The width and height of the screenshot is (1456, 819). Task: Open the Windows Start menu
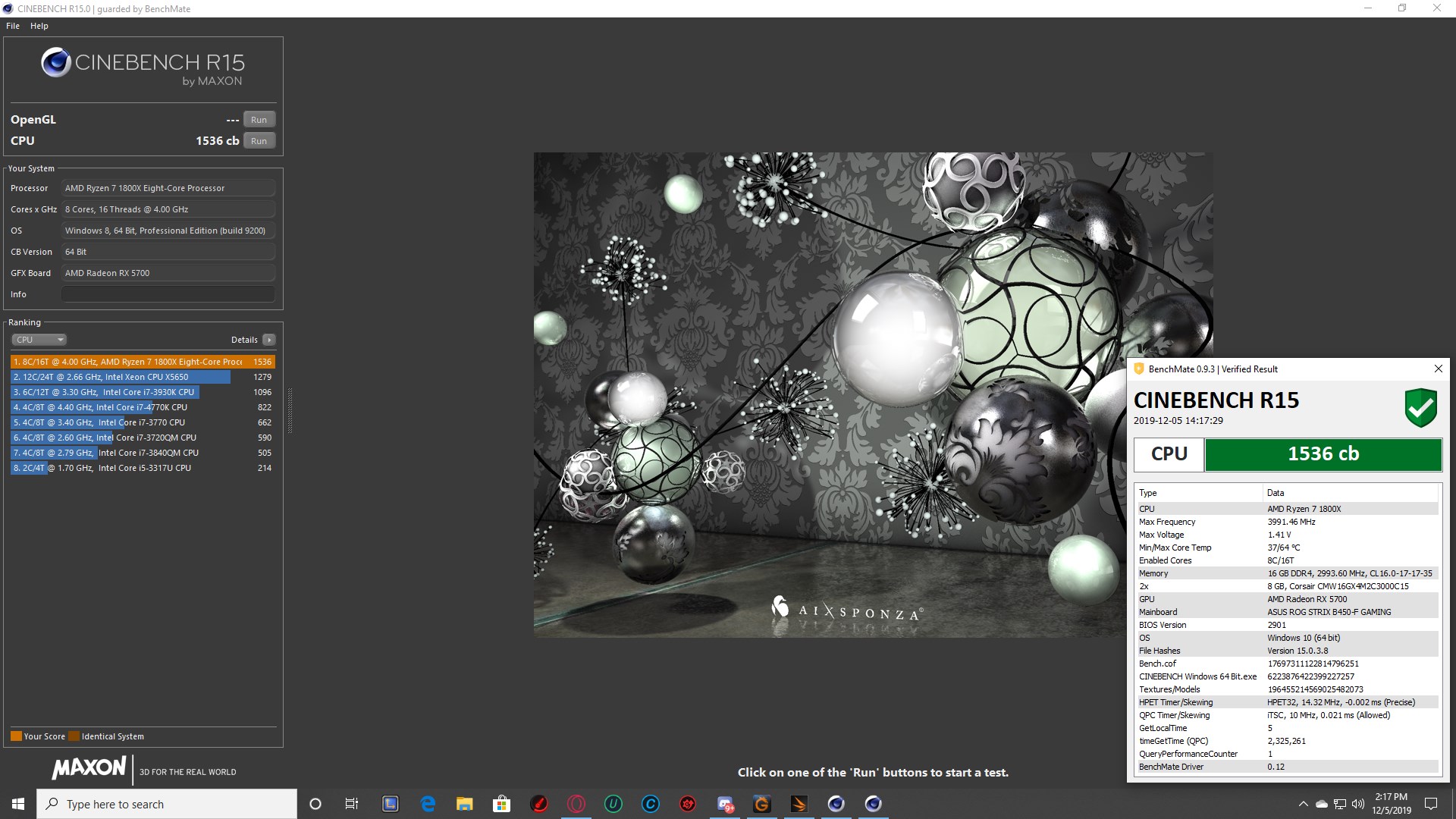tap(18, 804)
